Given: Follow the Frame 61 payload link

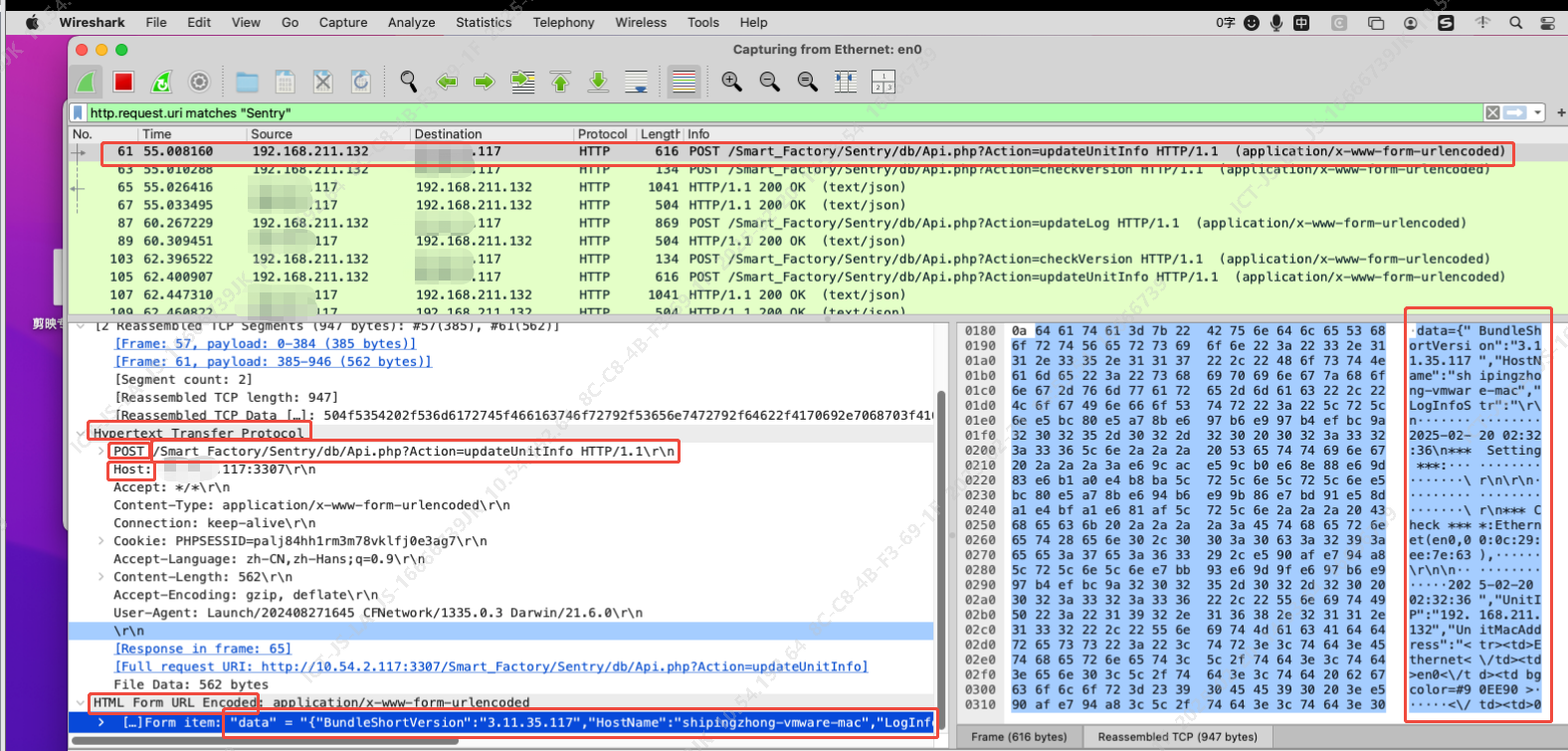Looking at the screenshot, I should 274,362.
